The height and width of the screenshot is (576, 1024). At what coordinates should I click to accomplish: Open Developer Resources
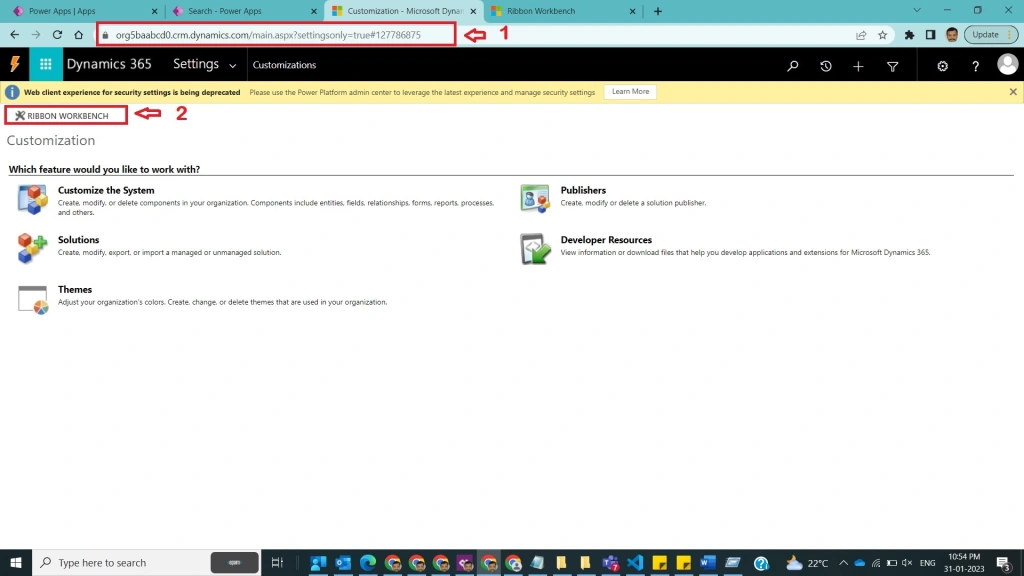click(606, 240)
